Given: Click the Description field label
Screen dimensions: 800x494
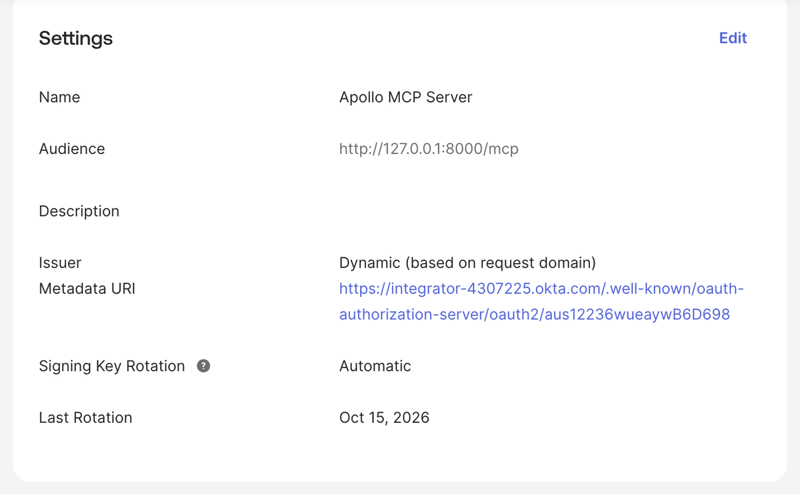Looking at the screenshot, I should 79,211.
